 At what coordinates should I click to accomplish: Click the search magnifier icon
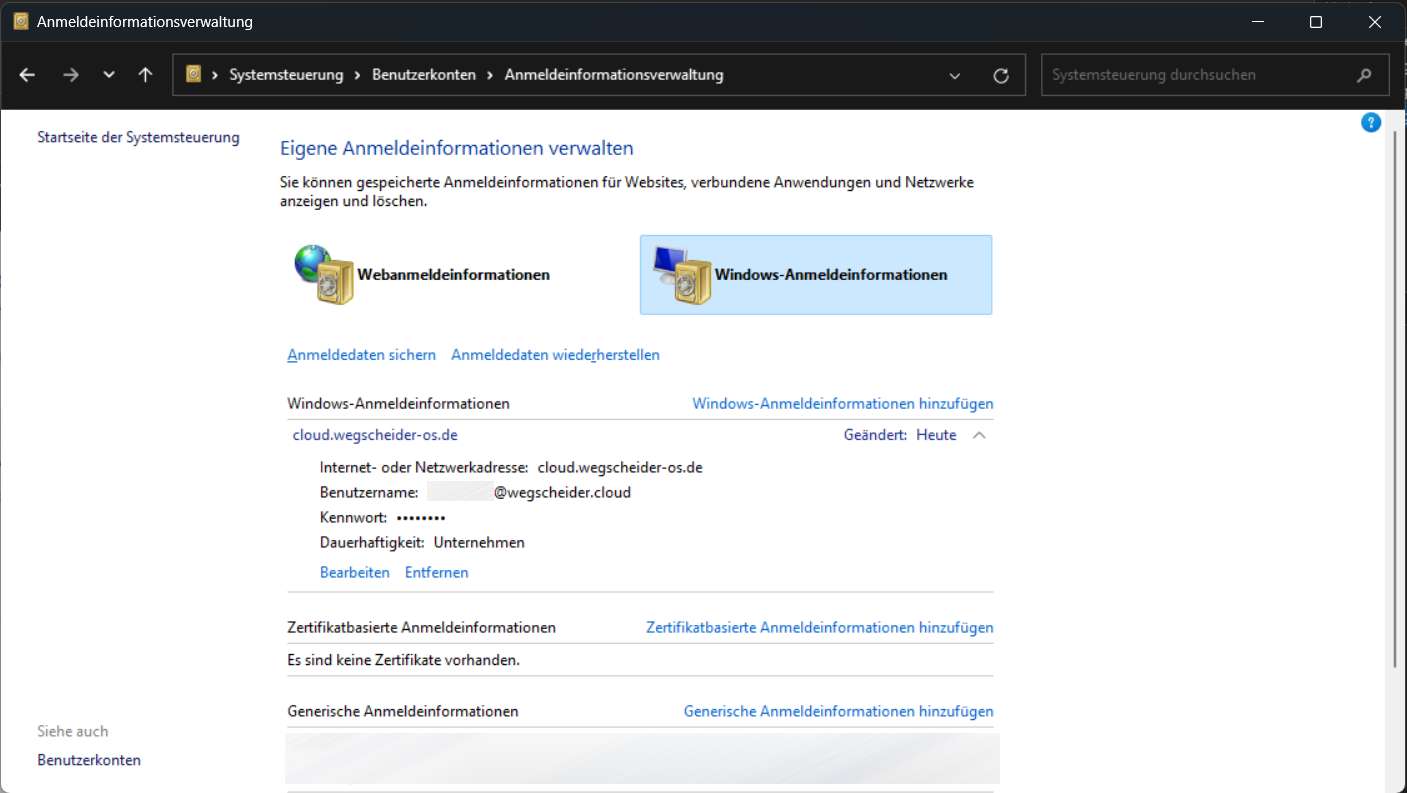click(x=1364, y=75)
